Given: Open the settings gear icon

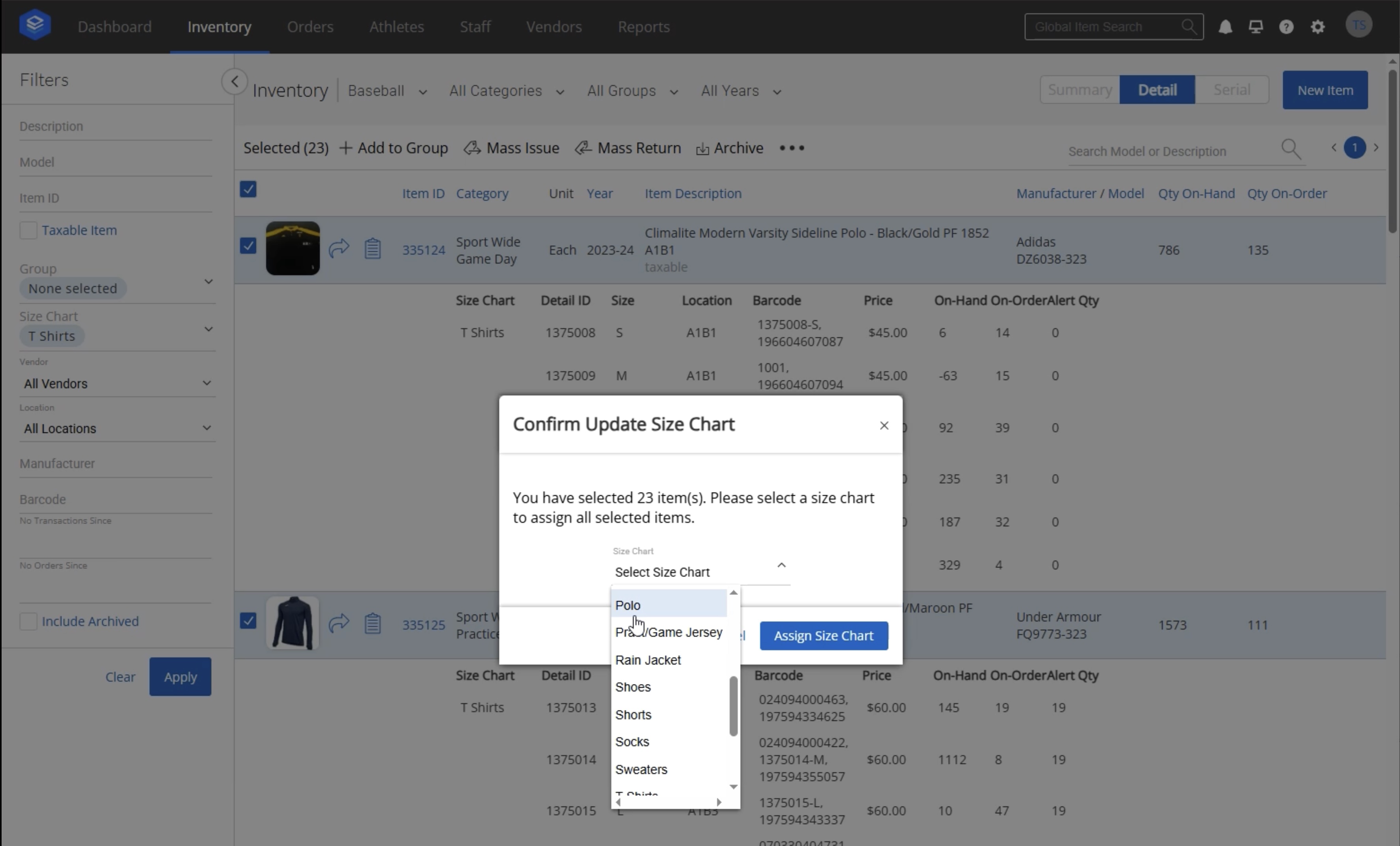Looking at the screenshot, I should [x=1317, y=27].
